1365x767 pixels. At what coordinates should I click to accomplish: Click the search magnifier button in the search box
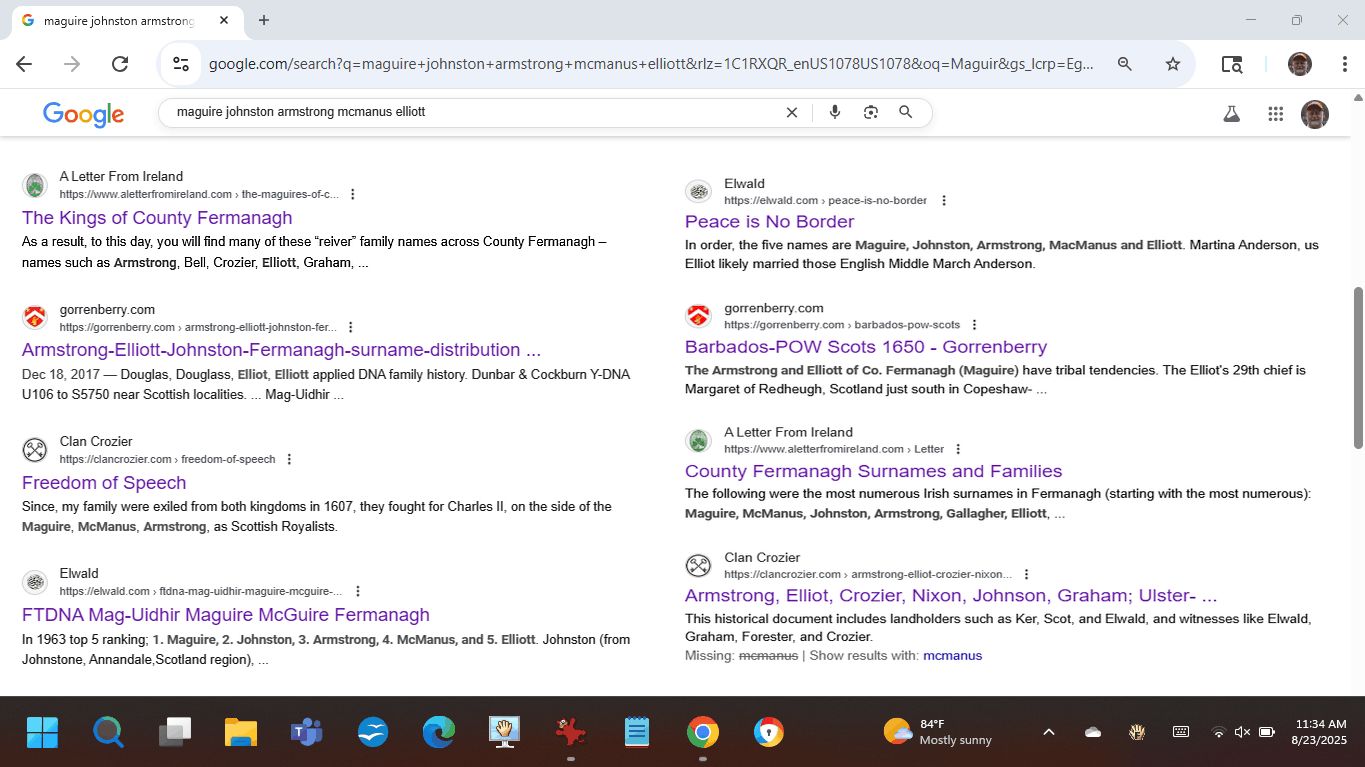click(x=906, y=113)
